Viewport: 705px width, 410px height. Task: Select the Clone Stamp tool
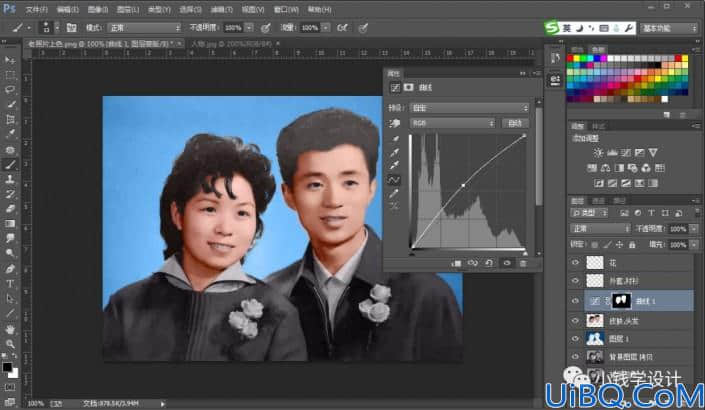point(9,179)
